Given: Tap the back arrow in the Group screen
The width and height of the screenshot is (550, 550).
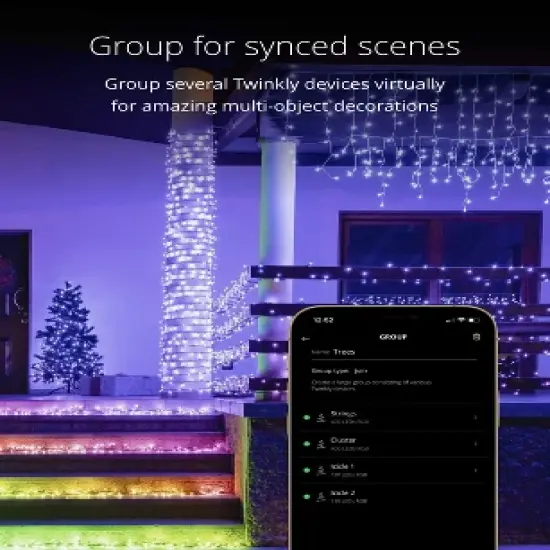Looking at the screenshot, I should tap(306, 338).
